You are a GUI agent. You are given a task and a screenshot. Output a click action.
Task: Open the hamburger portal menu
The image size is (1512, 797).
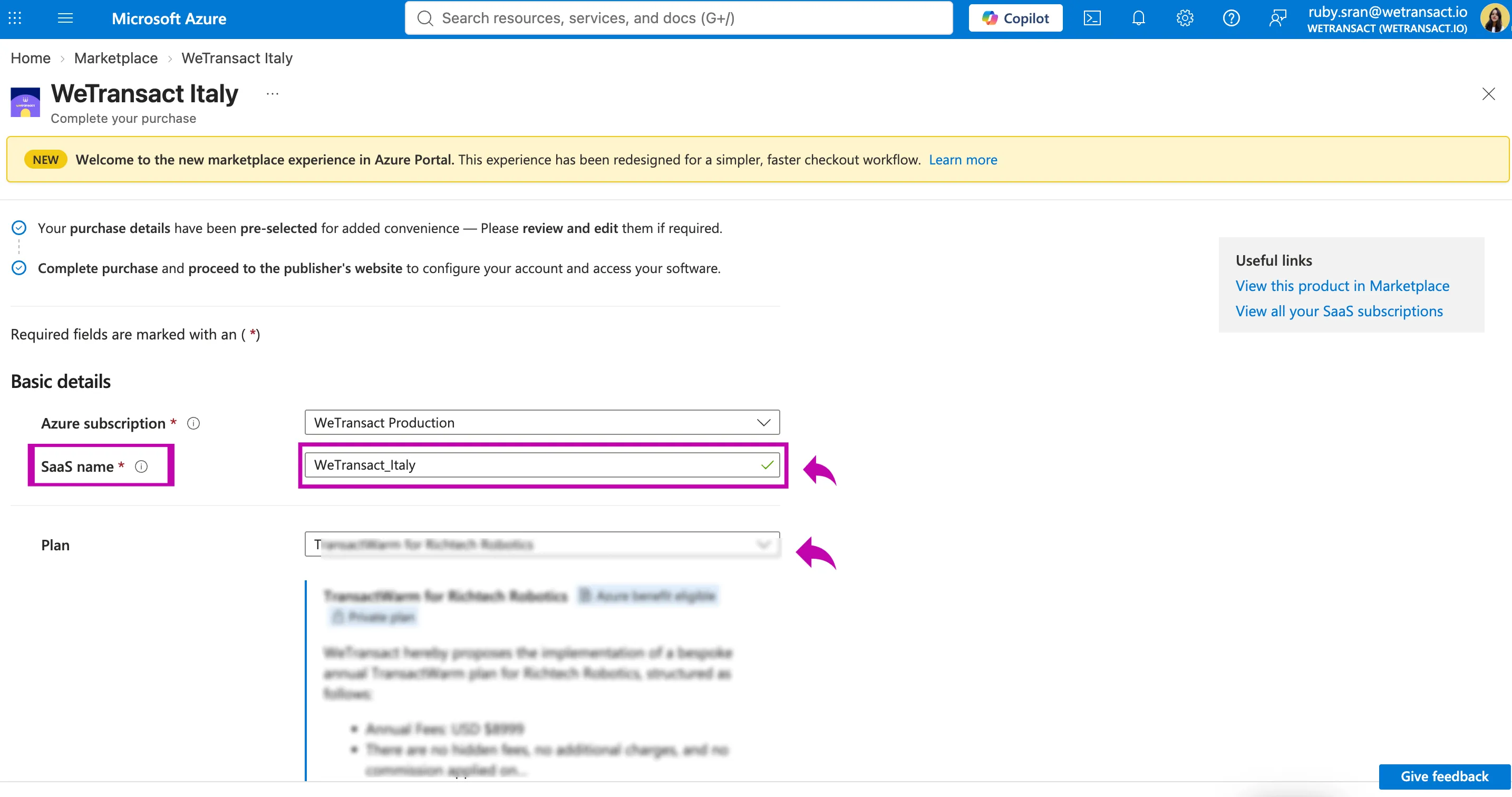[x=65, y=18]
